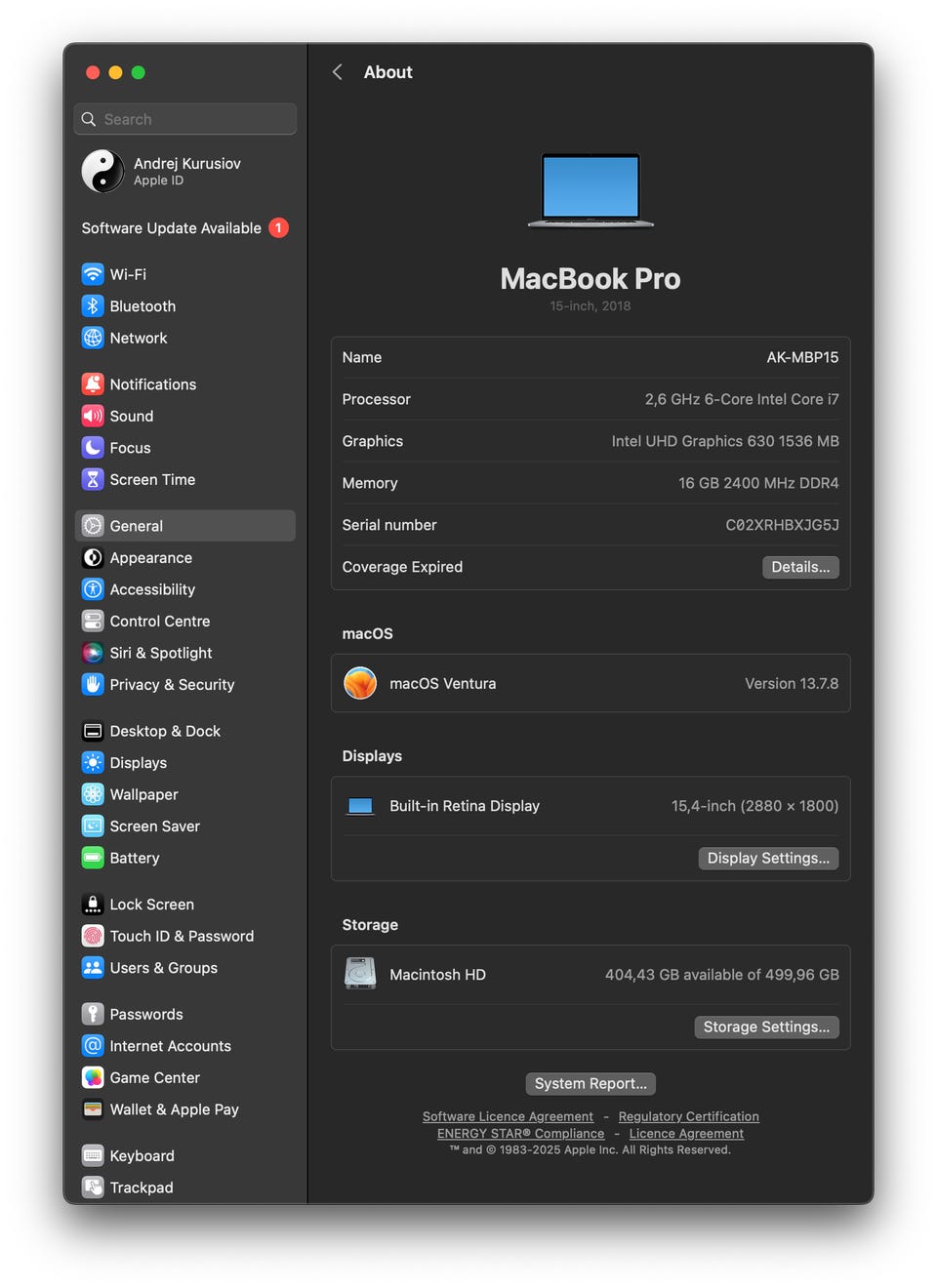This screenshot has width=937, height=1288.
Task: Click the MacBook Pro laptop image
Action: pyautogui.click(x=591, y=190)
